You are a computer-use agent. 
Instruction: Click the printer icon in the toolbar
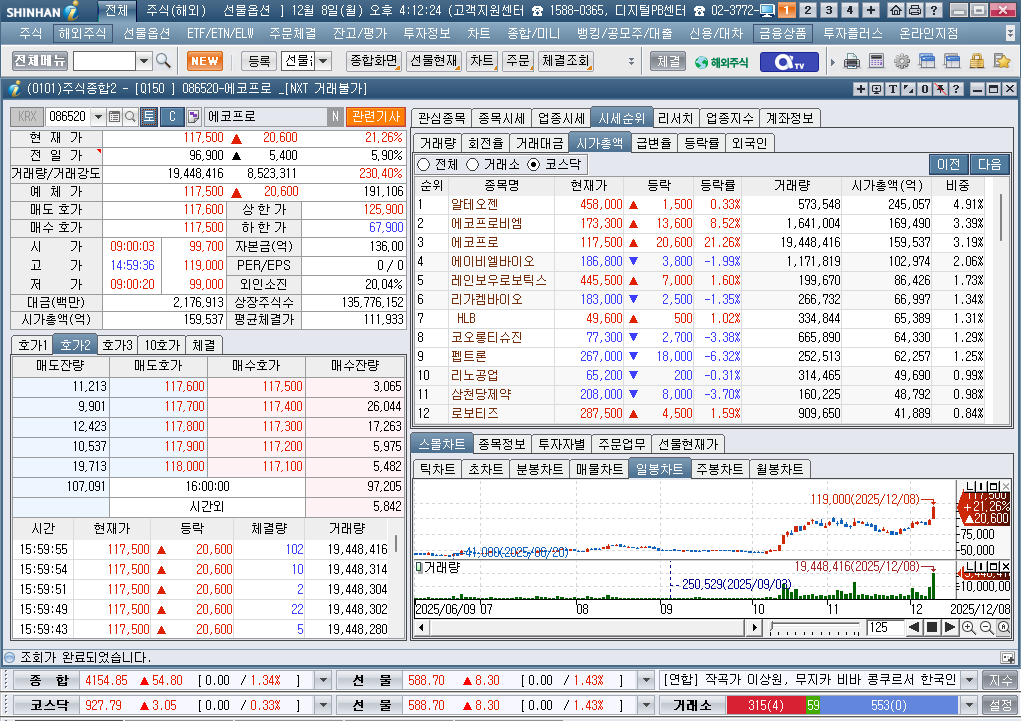[x=852, y=61]
